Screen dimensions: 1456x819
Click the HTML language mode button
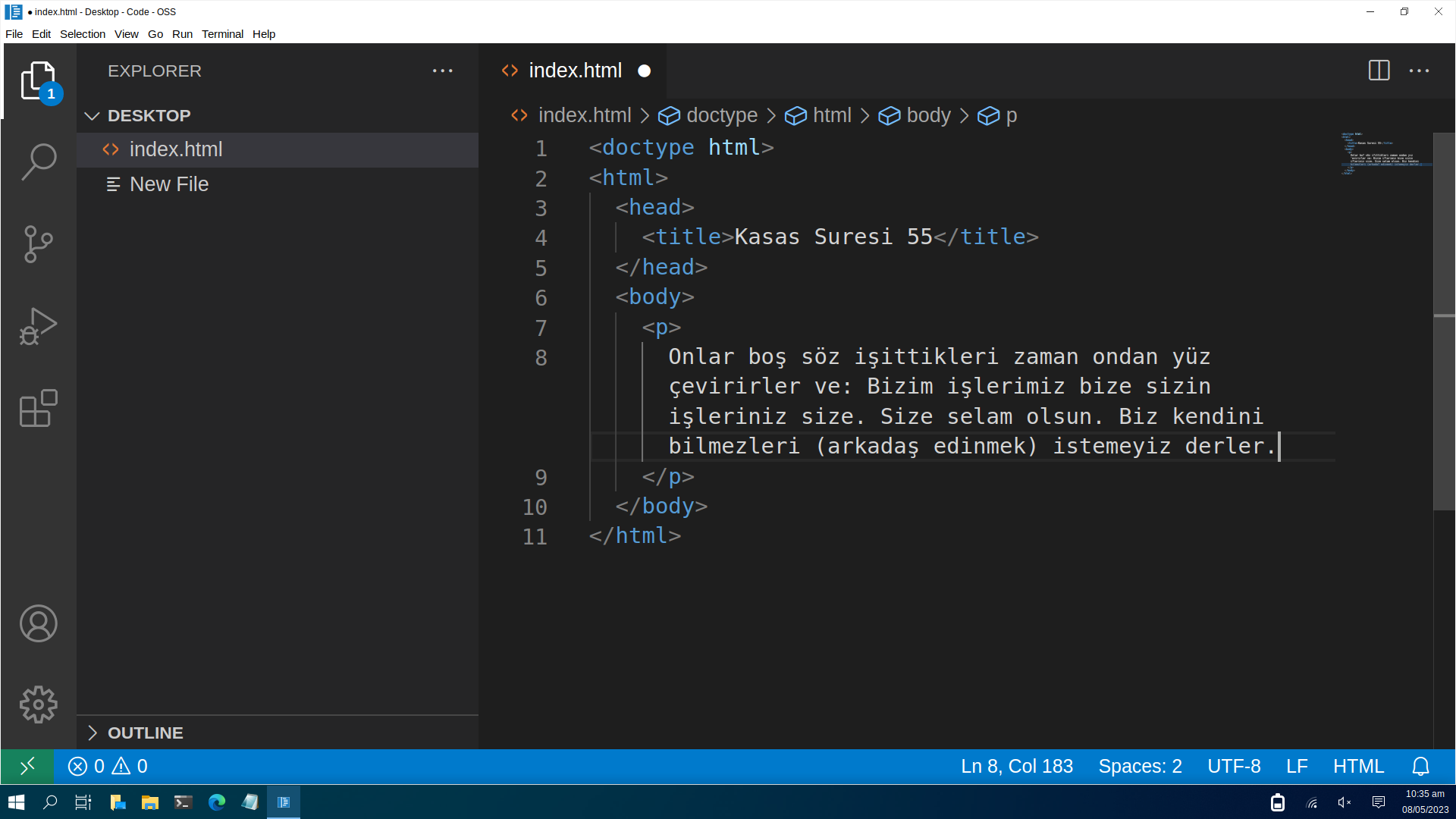click(x=1358, y=767)
